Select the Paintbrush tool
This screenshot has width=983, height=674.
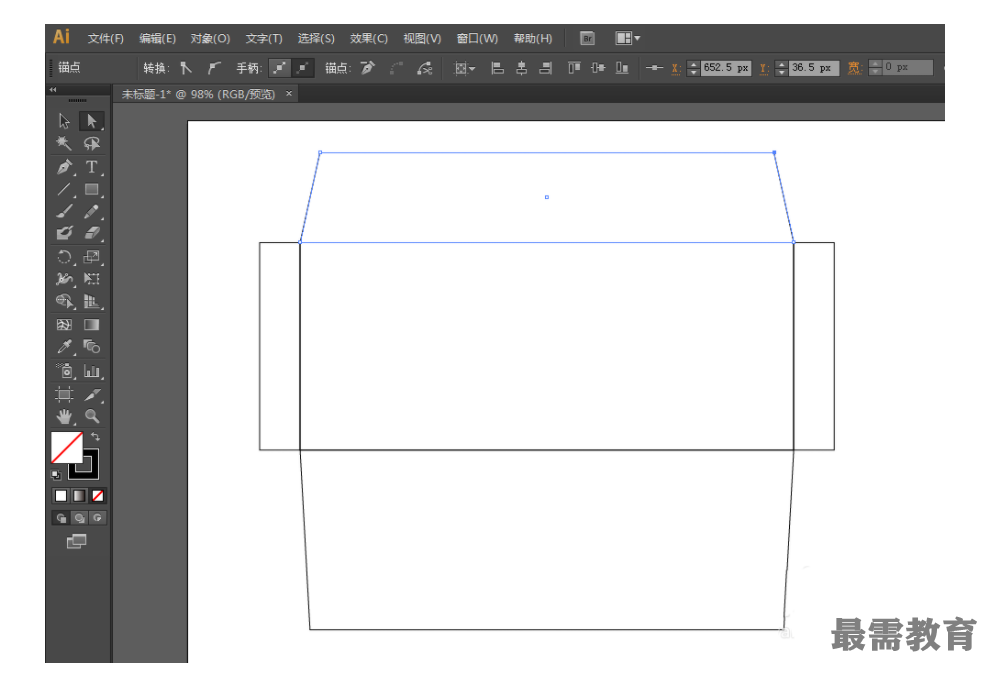[64, 212]
